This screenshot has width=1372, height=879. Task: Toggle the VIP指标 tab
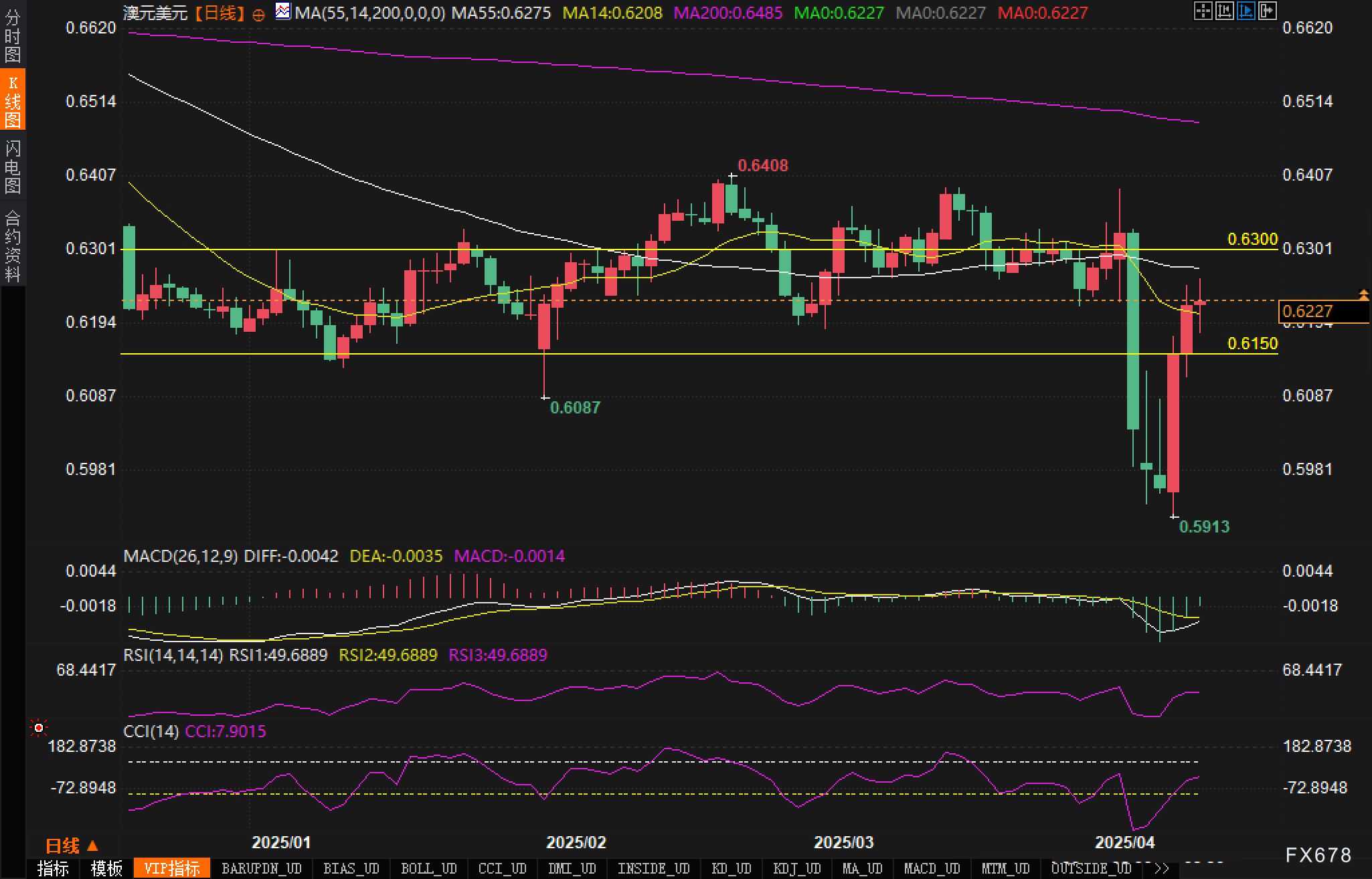[x=172, y=868]
